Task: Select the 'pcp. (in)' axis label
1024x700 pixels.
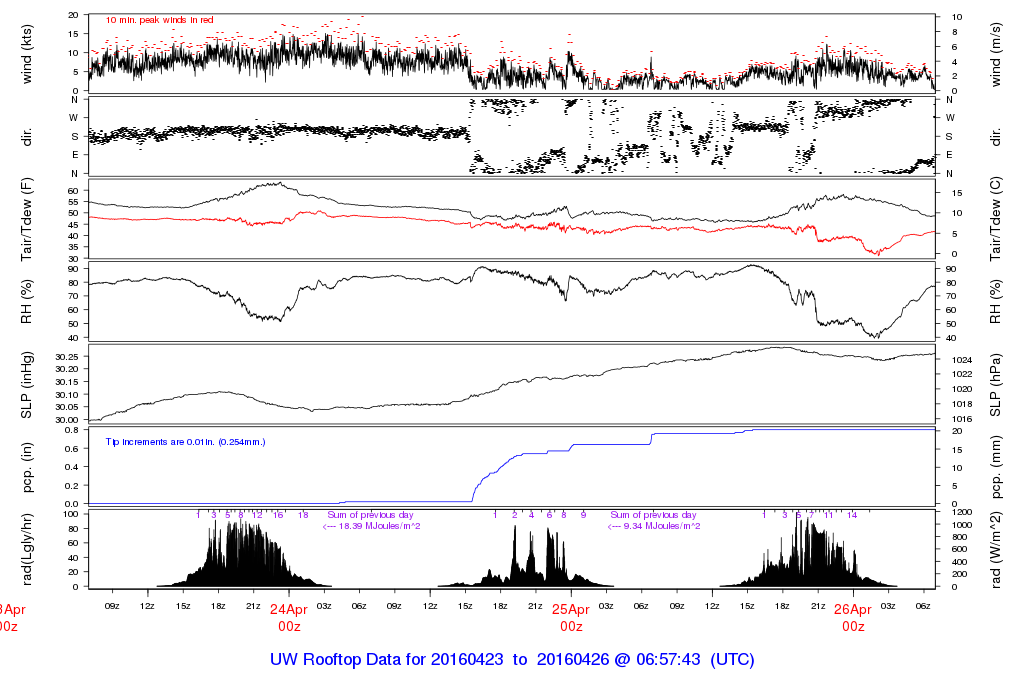Action: 27,468
